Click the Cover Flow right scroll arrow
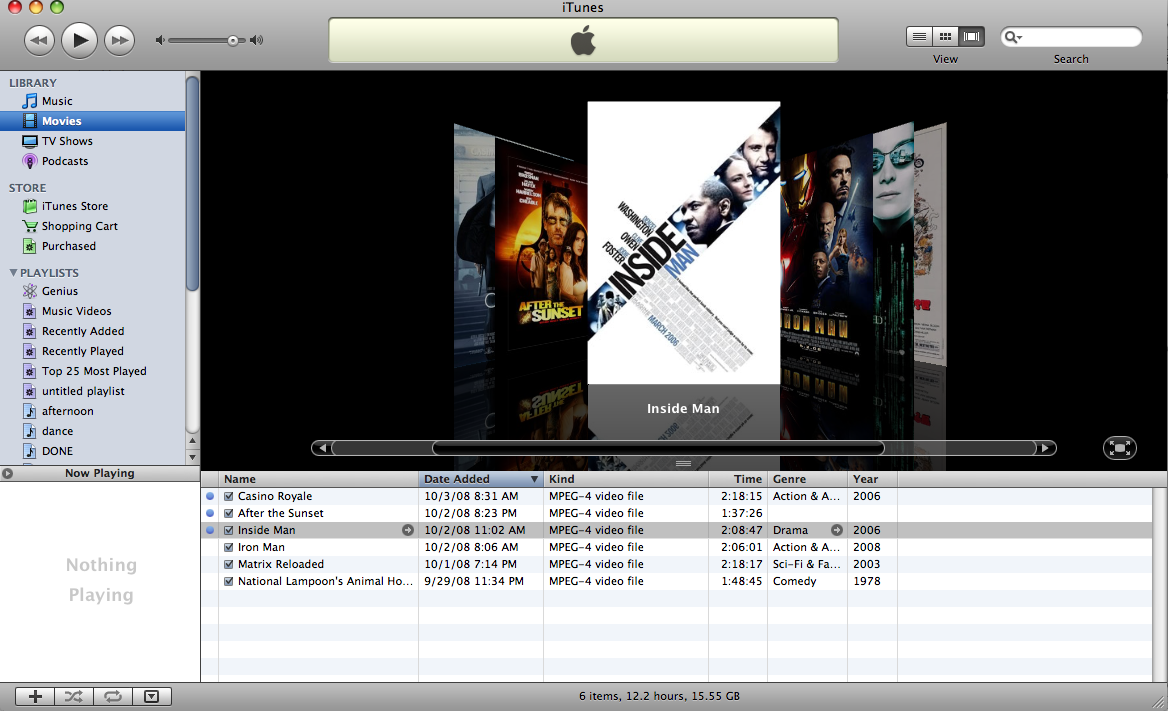The height and width of the screenshot is (711, 1168). pyautogui.click(x=1046, y=448)
